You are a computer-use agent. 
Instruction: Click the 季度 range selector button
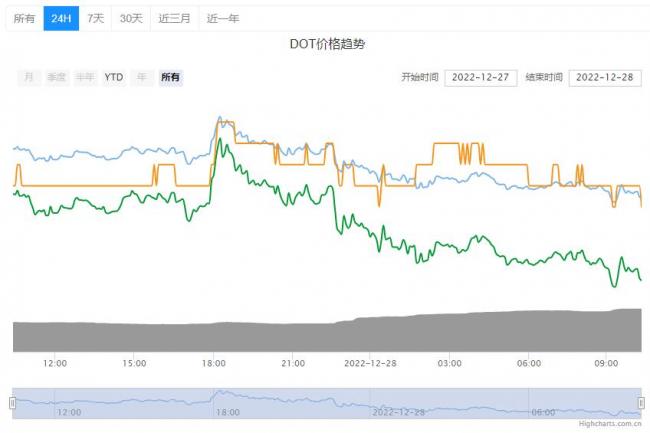[57, 77]
